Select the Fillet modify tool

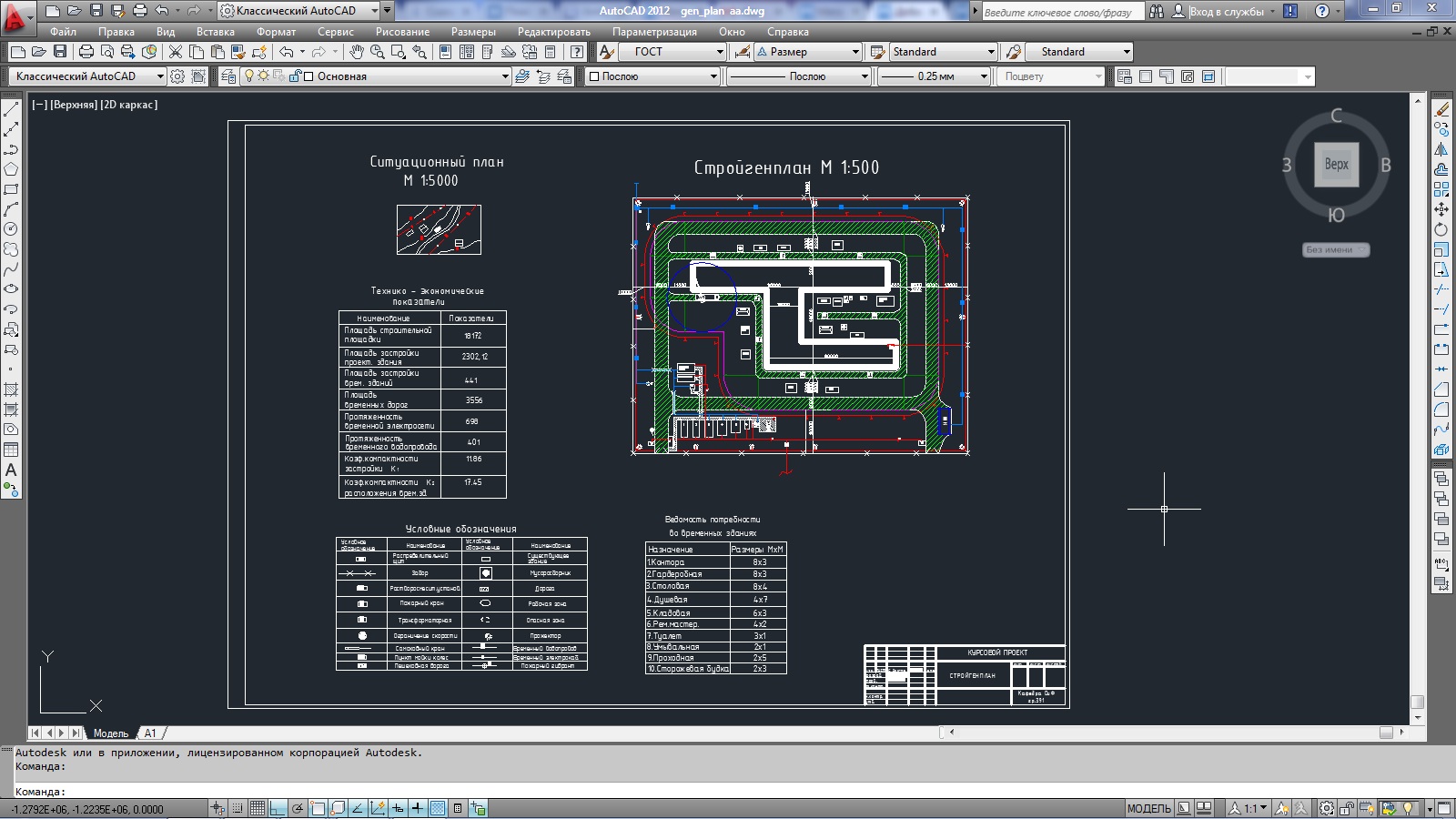coord(1441,409)
